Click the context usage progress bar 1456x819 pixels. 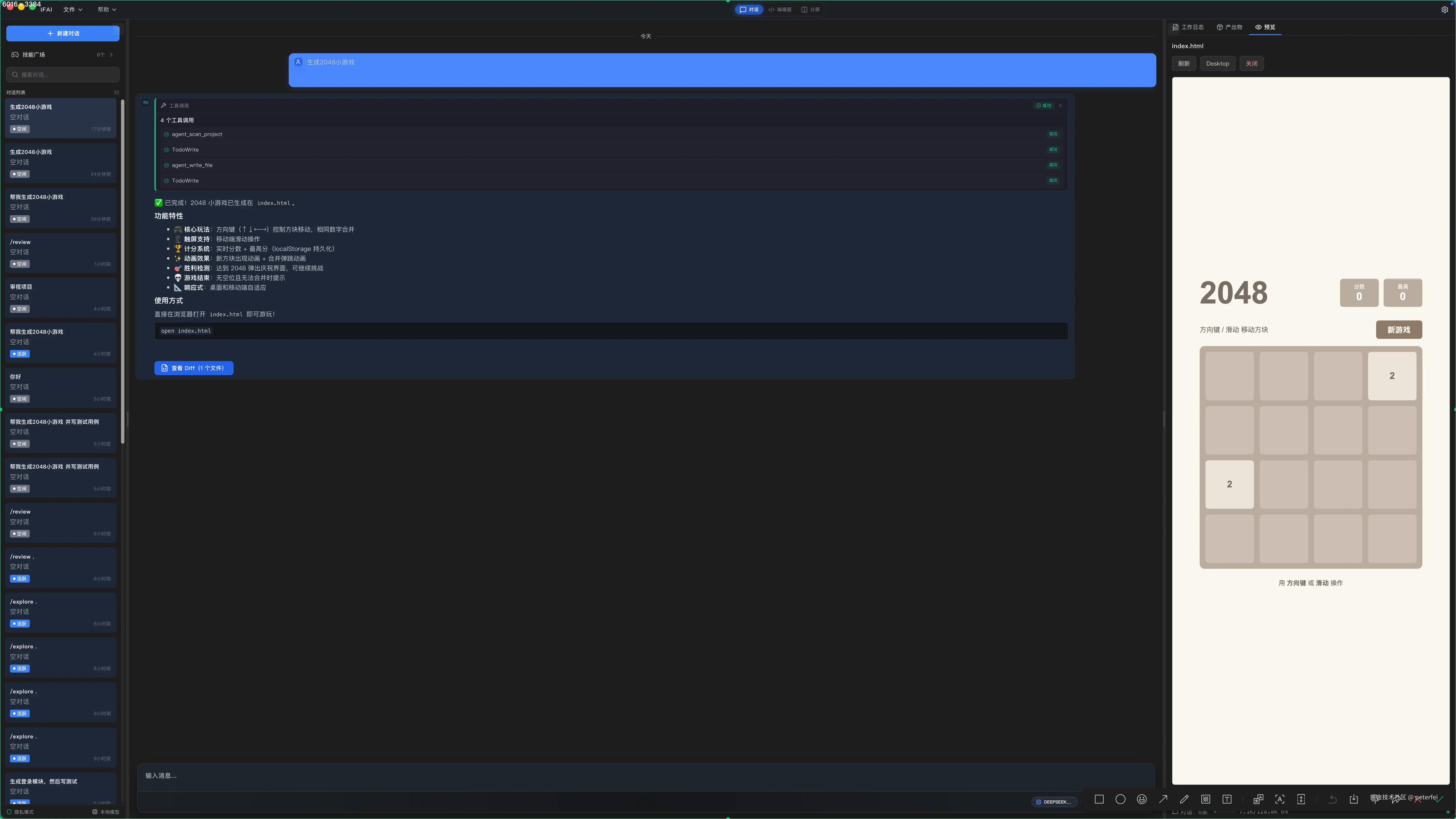[1225, 812]
